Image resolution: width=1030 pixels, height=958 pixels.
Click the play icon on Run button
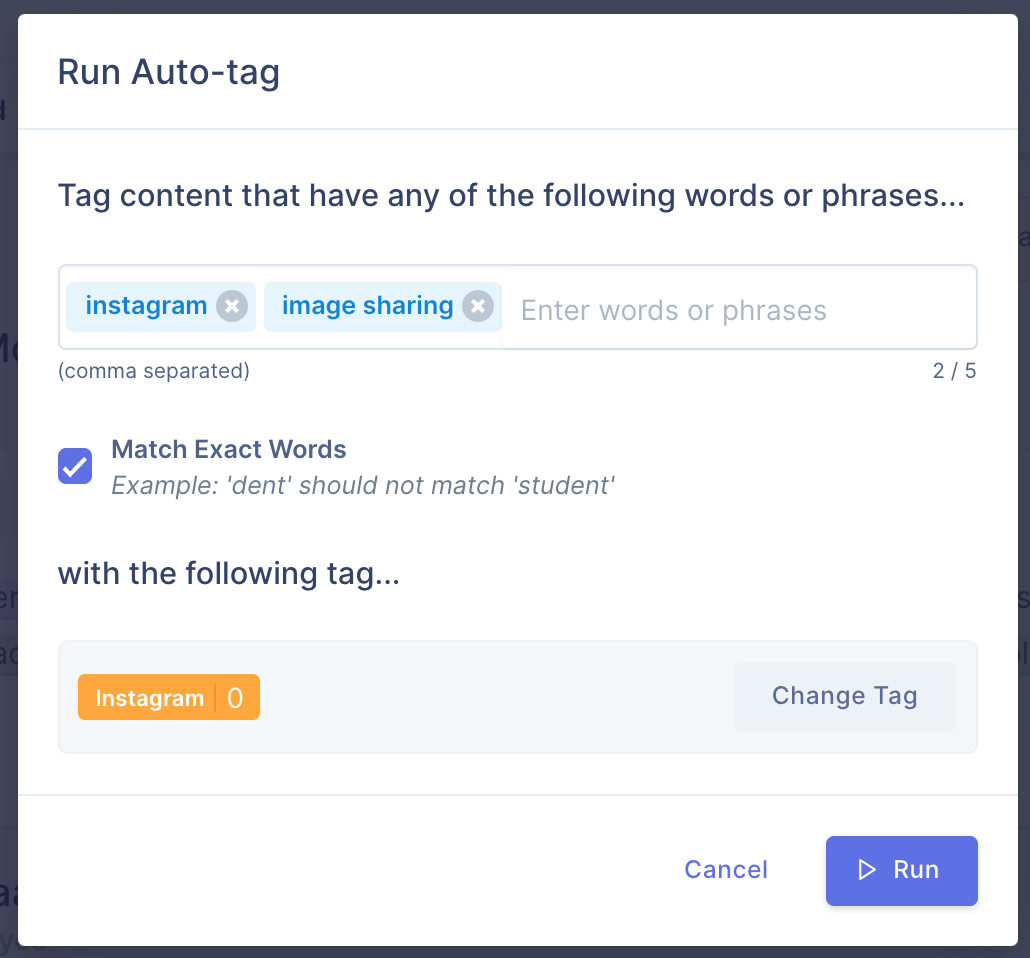[867, 870]
